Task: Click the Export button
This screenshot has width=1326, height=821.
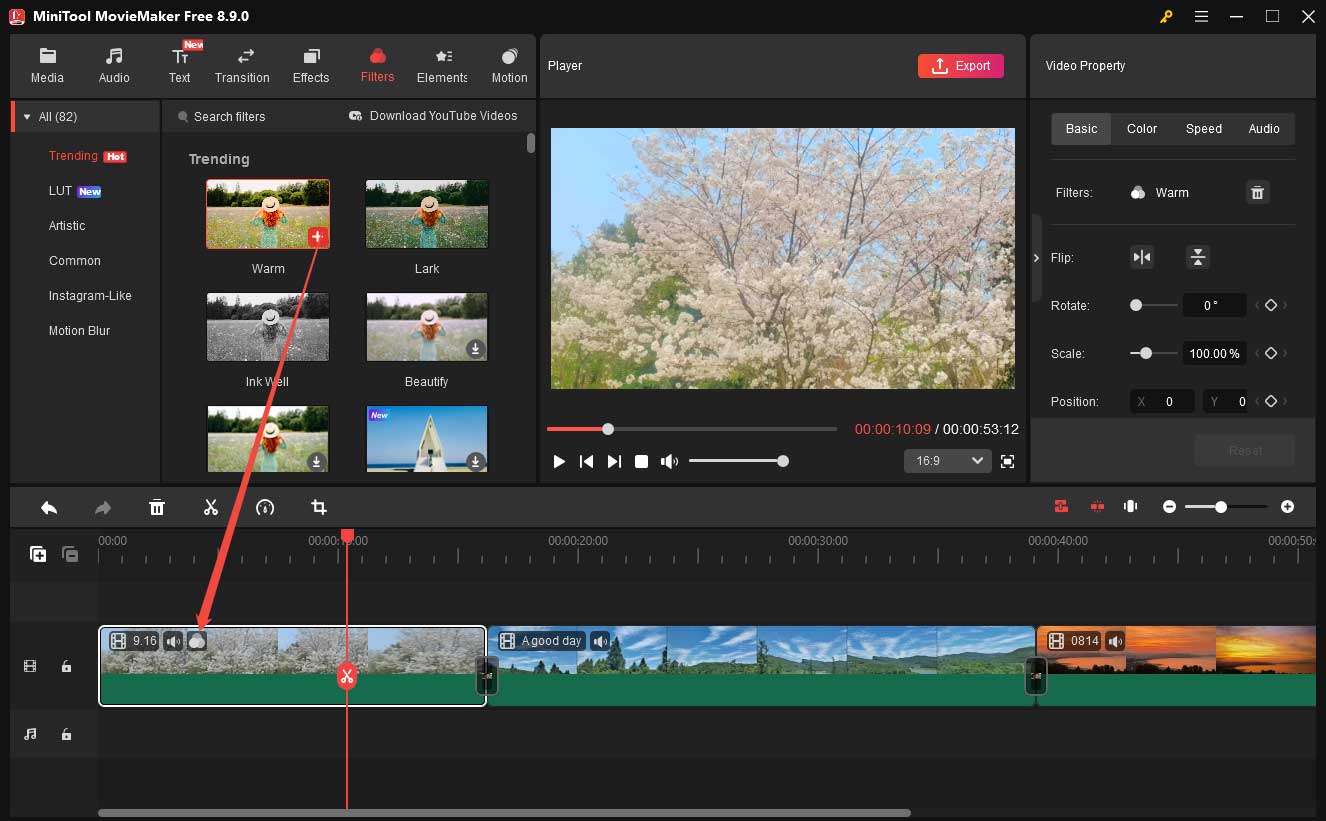Action: (x=961, y=66)
